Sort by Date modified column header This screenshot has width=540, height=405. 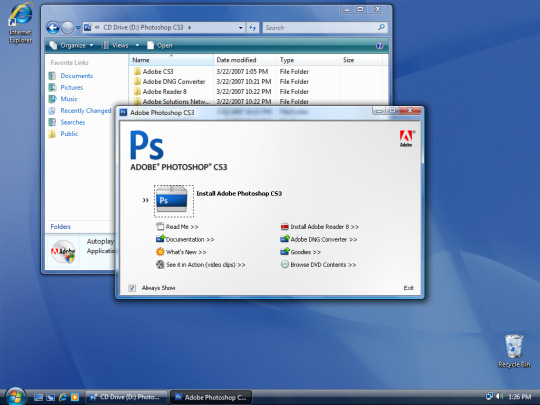(x=245, y=60)
